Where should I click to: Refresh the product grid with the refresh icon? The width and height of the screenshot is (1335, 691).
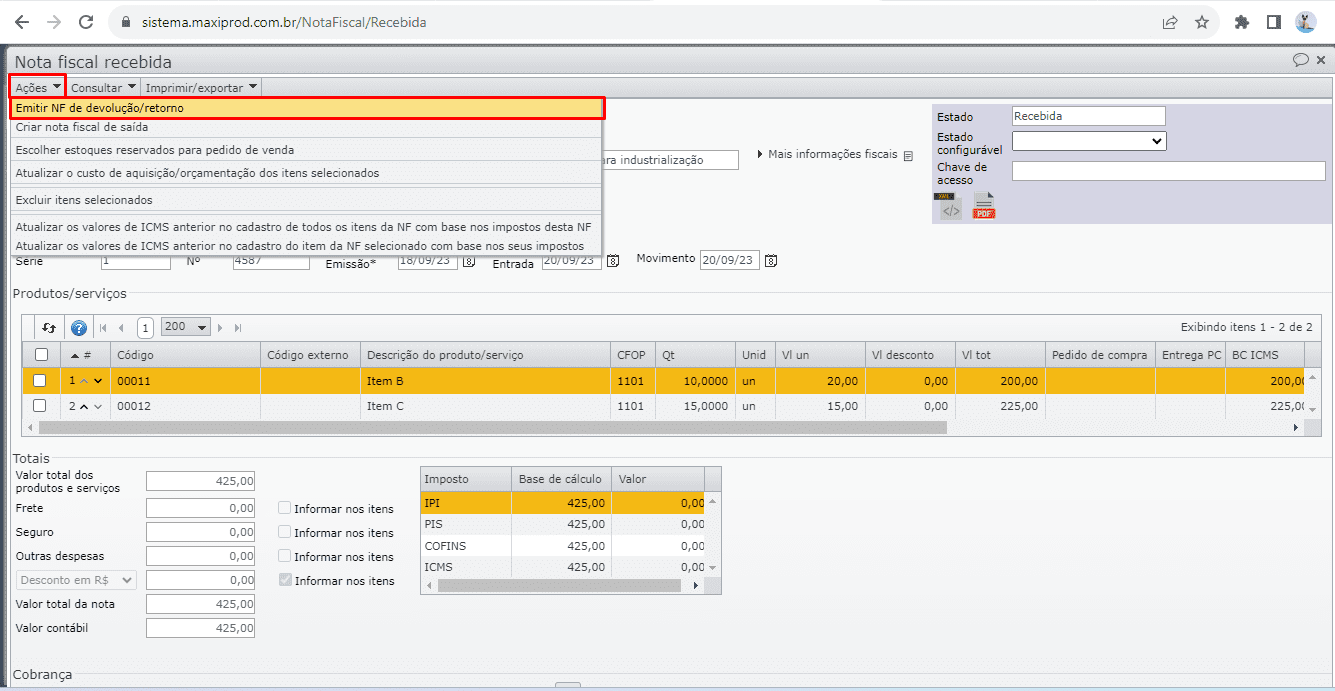pos(49,327)
